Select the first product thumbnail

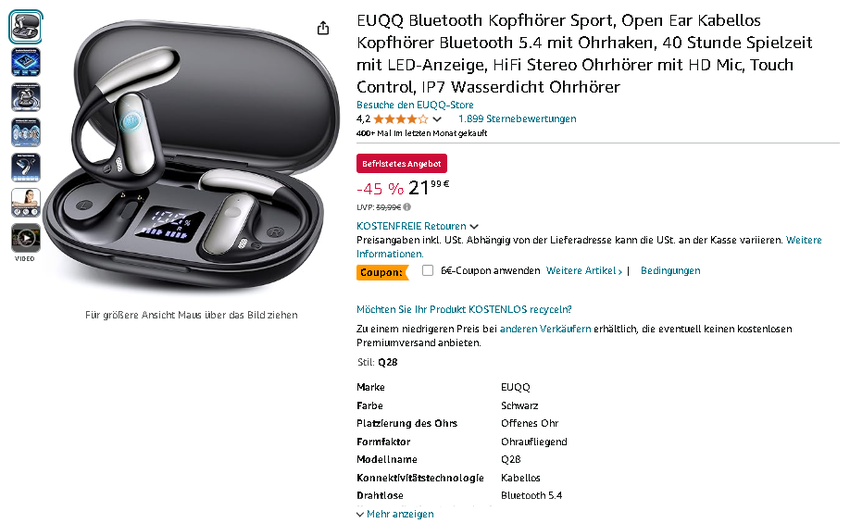coord(25,27)
